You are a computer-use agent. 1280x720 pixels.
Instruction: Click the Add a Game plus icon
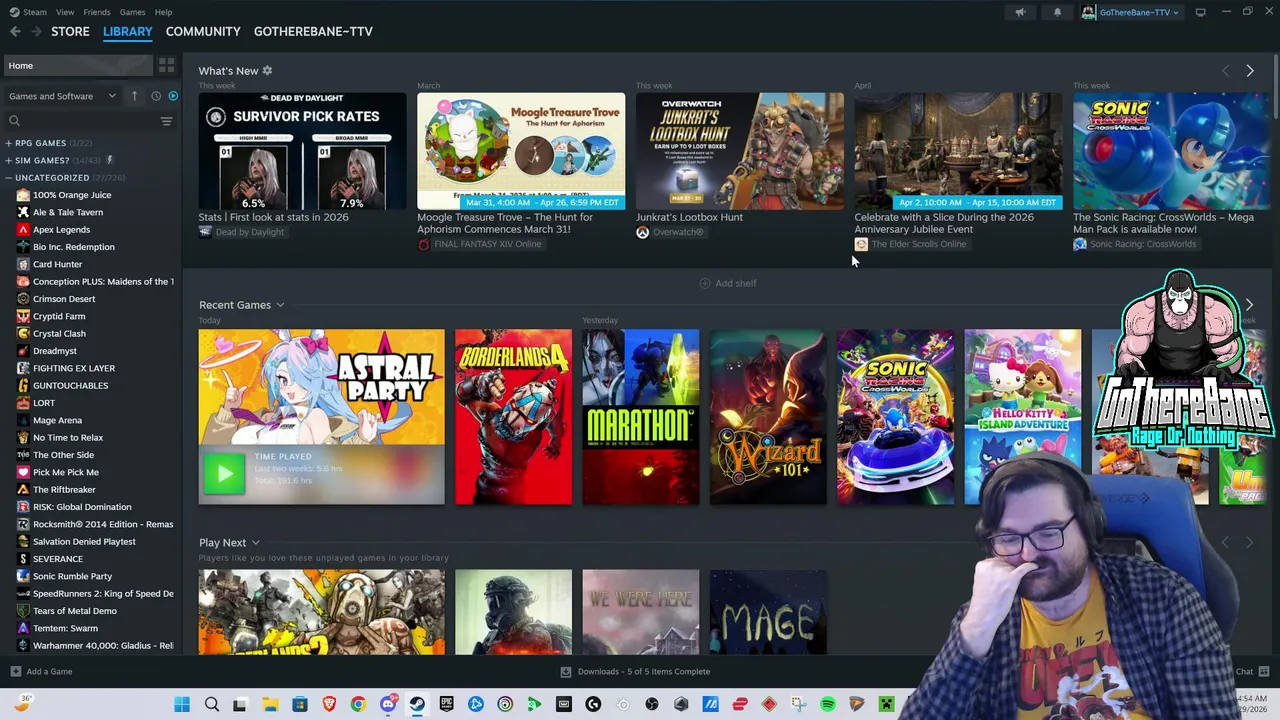(15, 672)
